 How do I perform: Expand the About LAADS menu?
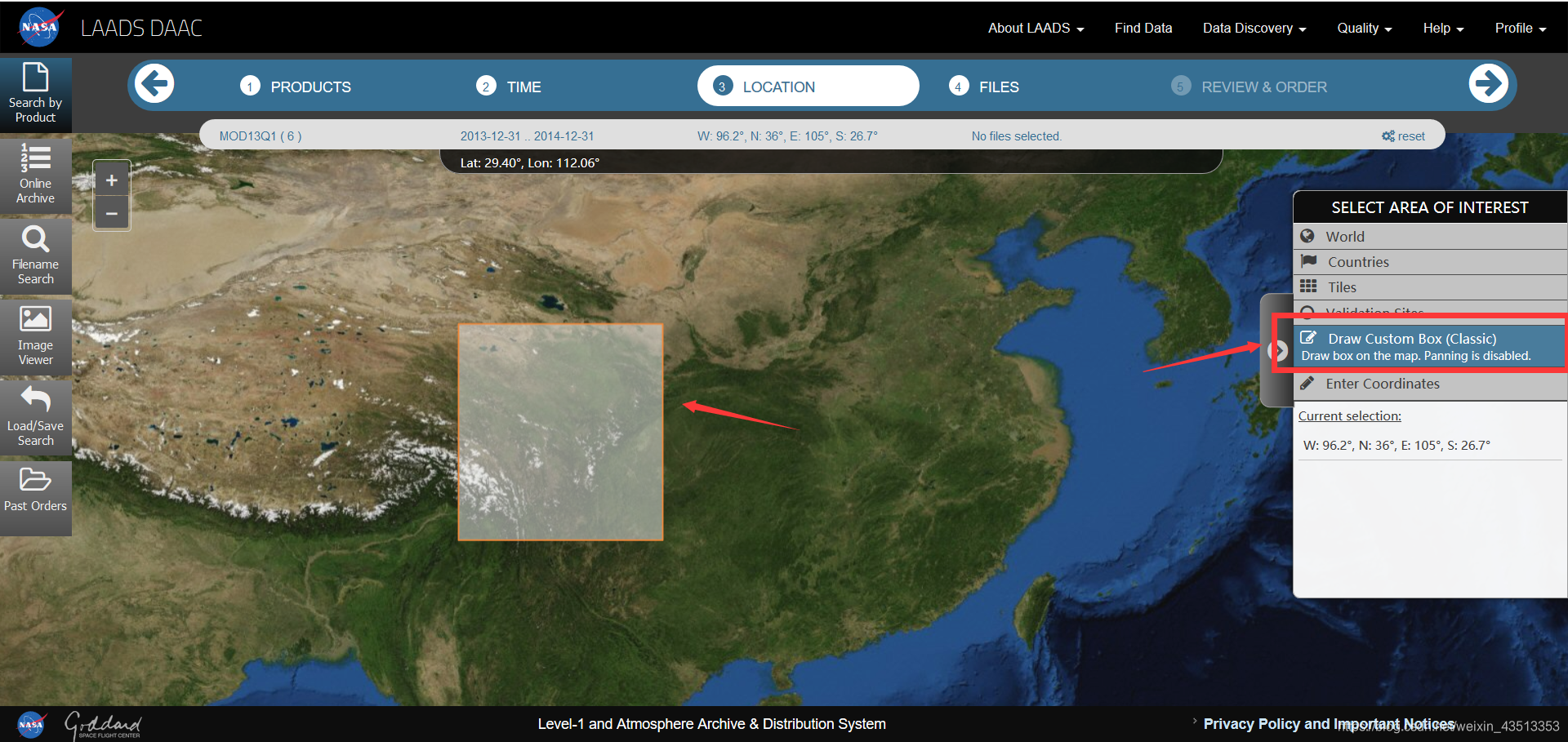[x=1036, y=28]
